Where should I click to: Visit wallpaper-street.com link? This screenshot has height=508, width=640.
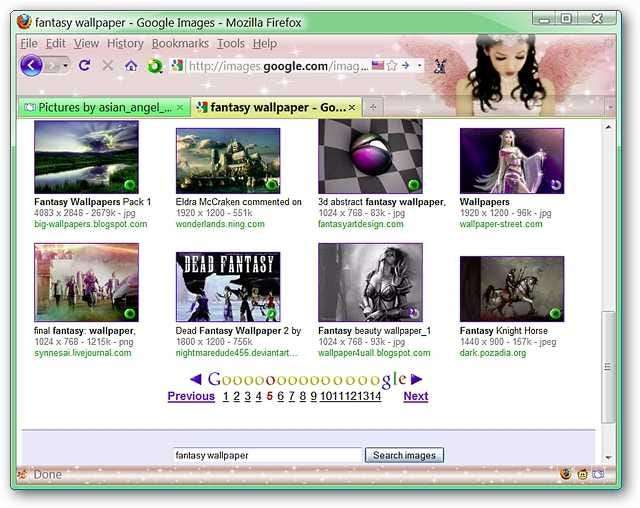(x=501, y=224)
